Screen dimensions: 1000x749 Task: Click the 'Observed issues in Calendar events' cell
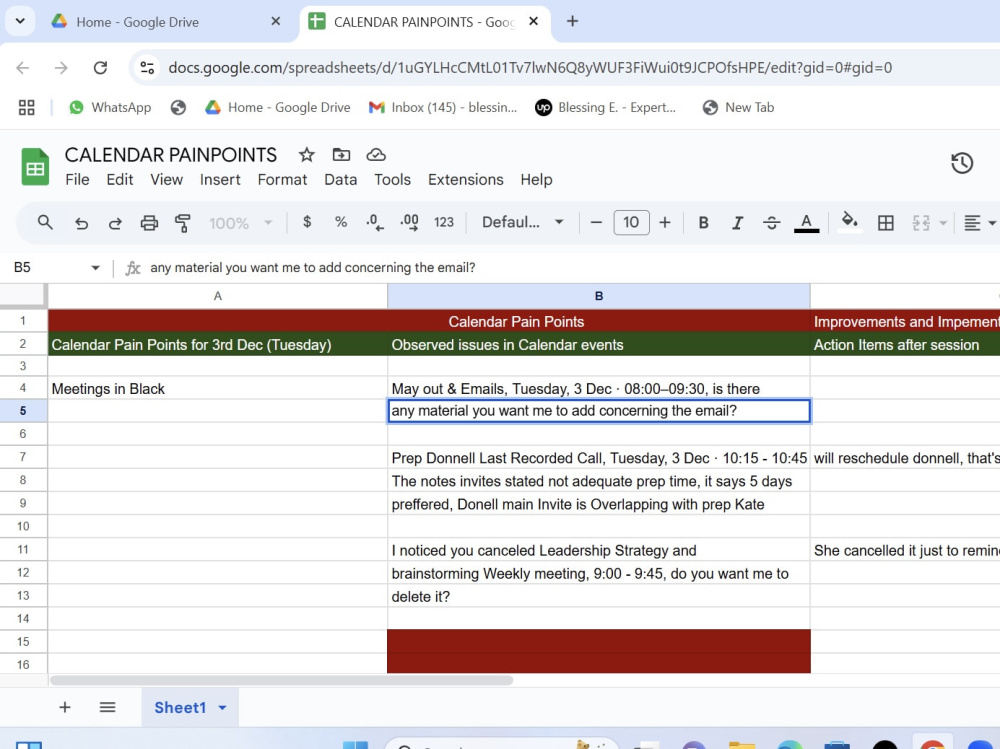coord(599,345)
